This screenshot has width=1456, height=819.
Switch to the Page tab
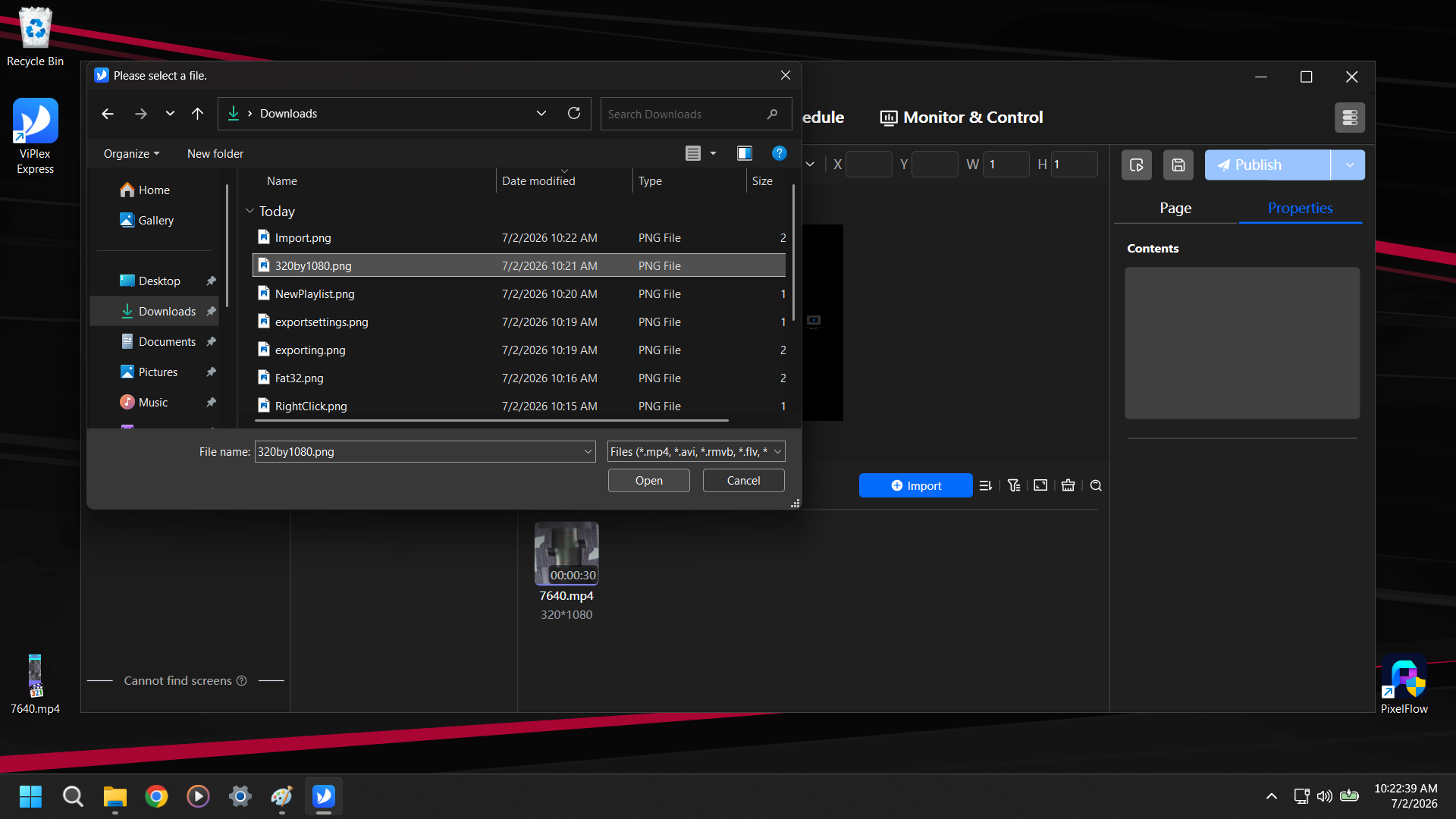[1175, 208]
